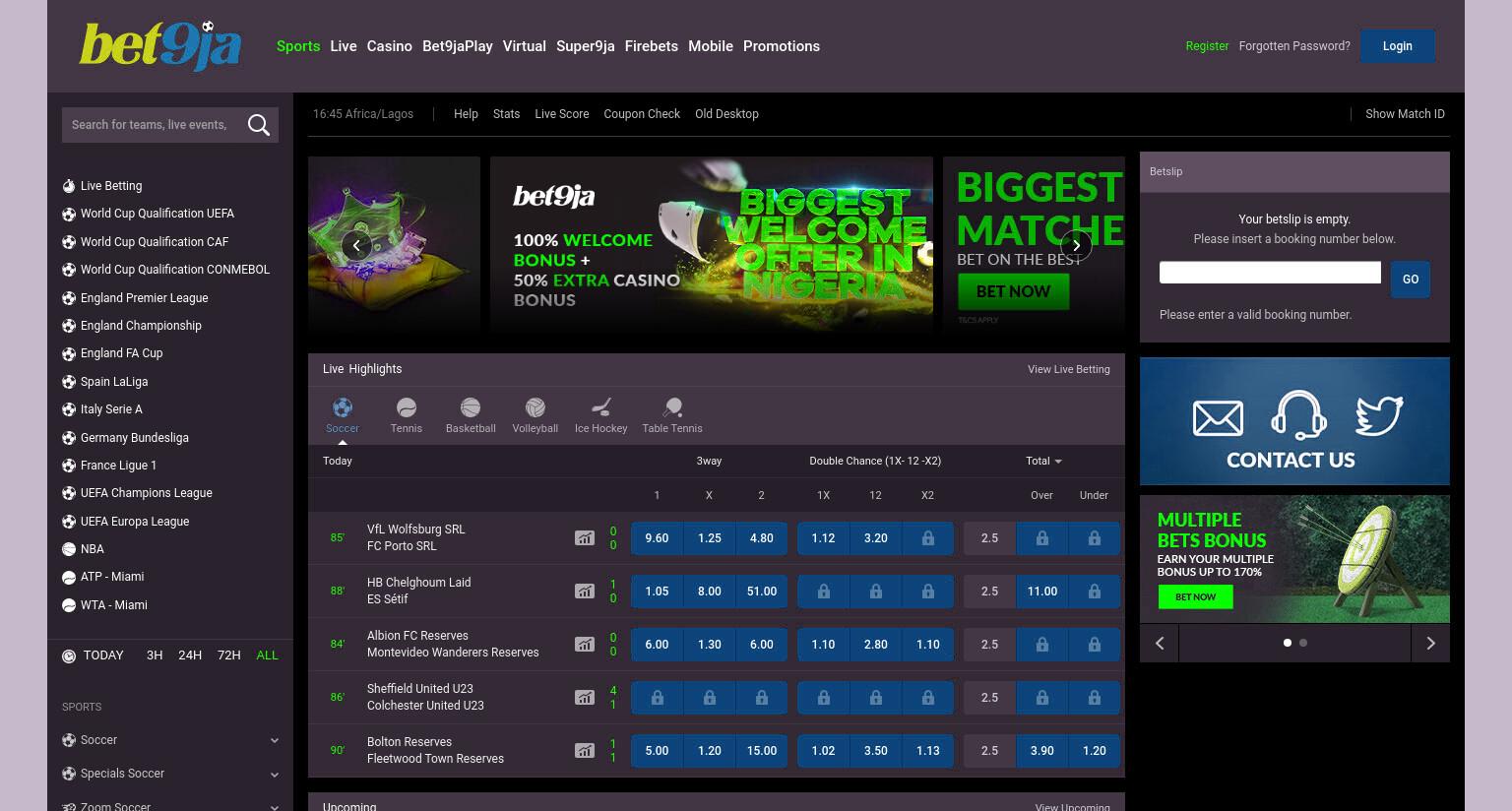
Task: Select the first carousel dot under side ad
Action: 1288,643
